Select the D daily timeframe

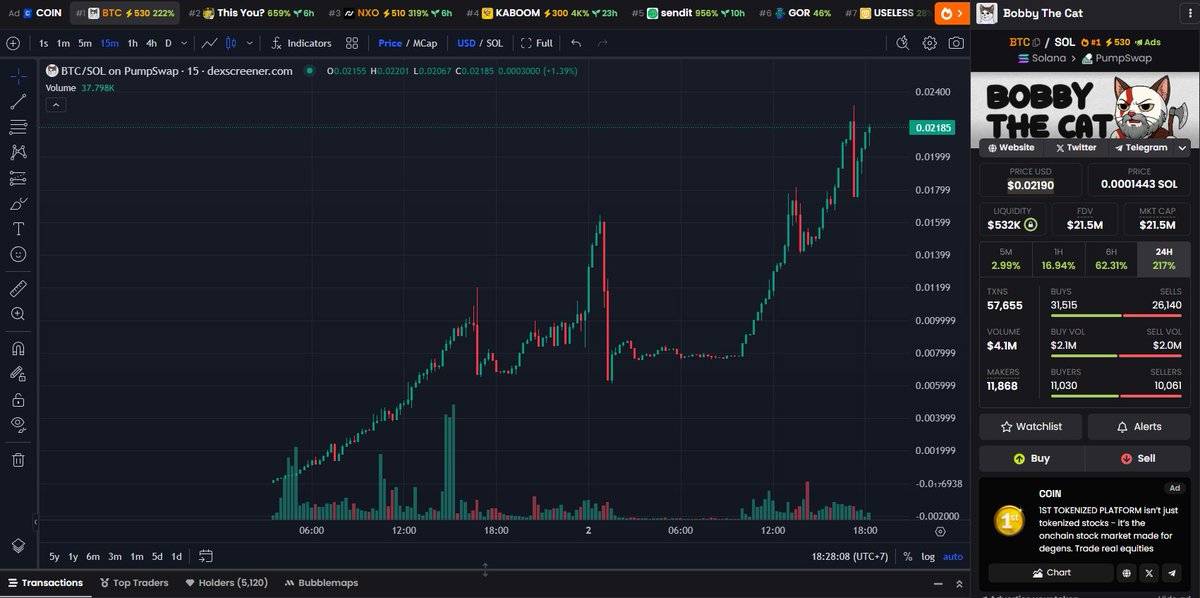click(169, 43)
